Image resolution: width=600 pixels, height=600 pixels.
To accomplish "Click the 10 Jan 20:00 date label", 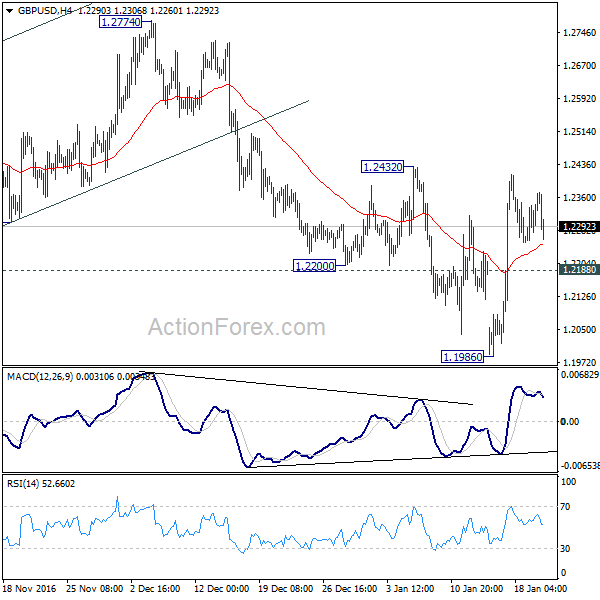I will pos(476,589).
